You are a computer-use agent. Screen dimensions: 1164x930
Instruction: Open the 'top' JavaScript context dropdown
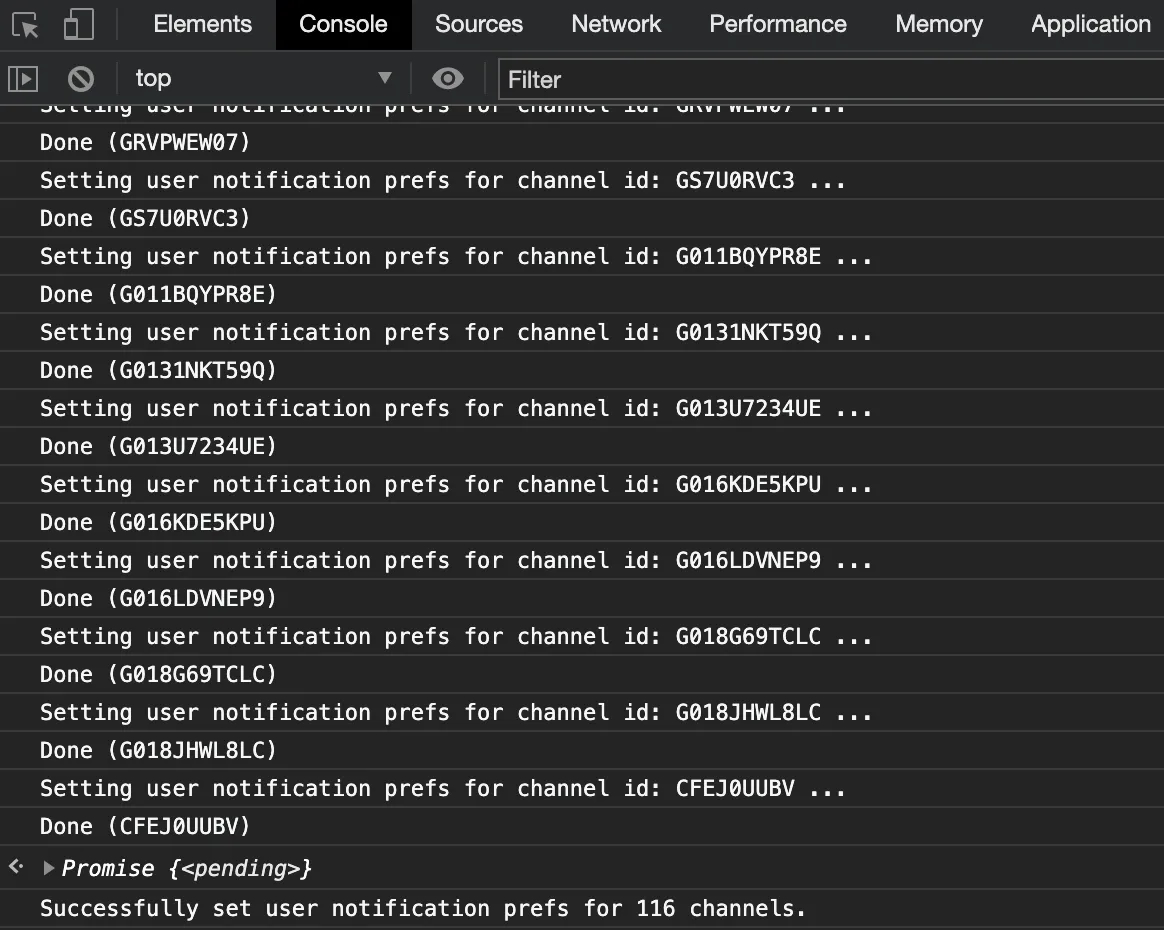click(x=263, y=78)
